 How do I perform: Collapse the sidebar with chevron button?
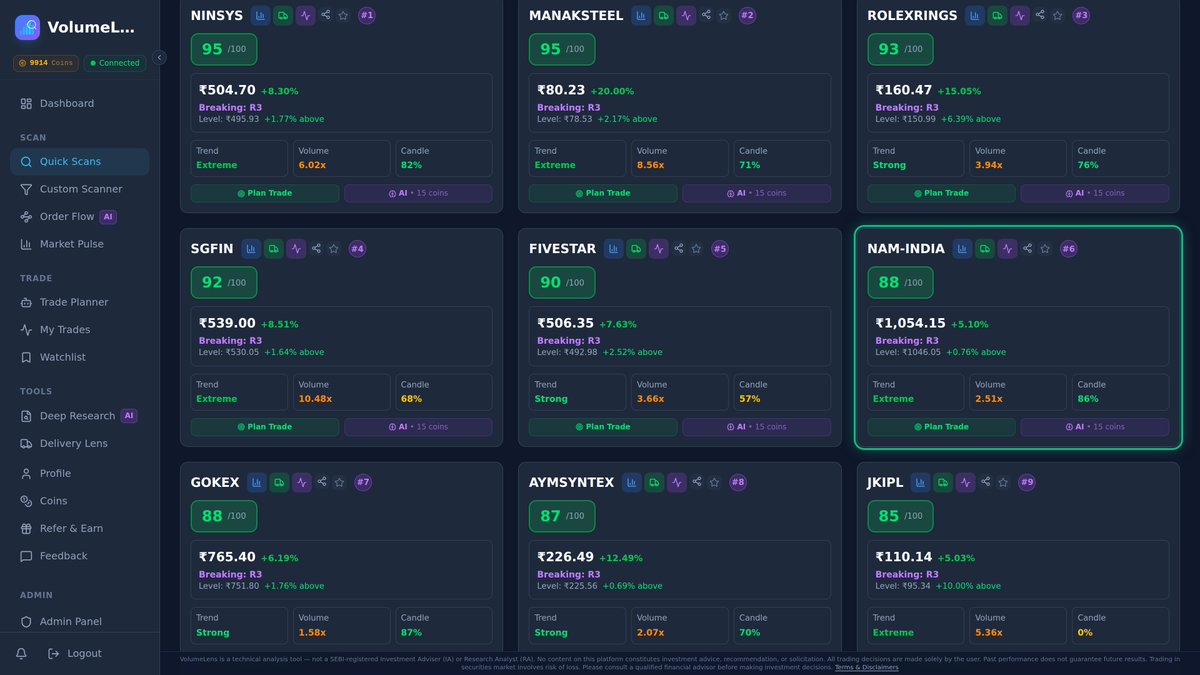click(159, 57)
